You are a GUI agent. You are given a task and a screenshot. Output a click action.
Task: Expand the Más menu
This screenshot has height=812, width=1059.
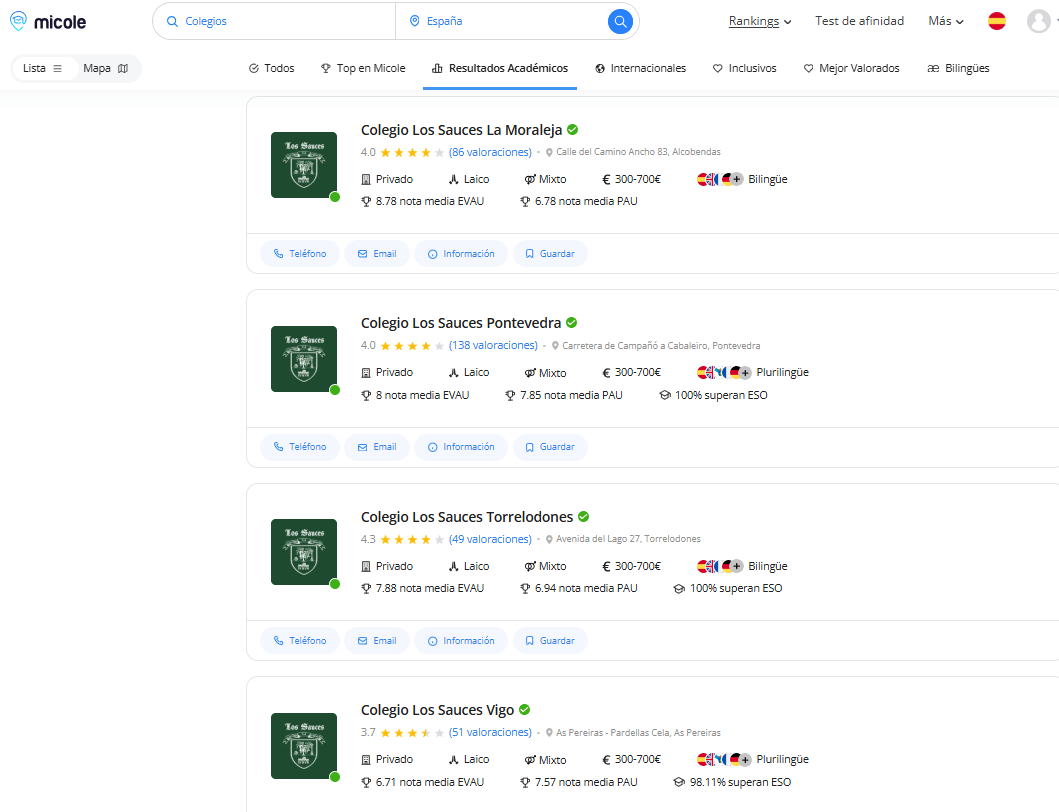[x=945, y=21]
